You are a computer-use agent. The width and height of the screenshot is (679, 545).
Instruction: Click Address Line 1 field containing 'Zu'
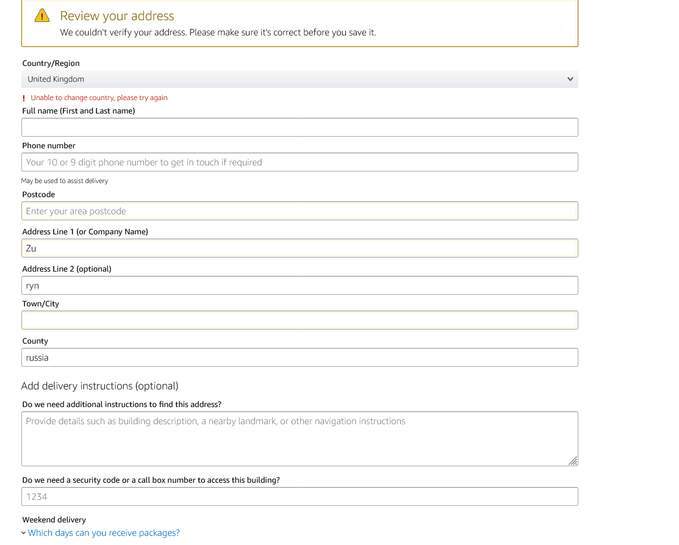point(299,248)
